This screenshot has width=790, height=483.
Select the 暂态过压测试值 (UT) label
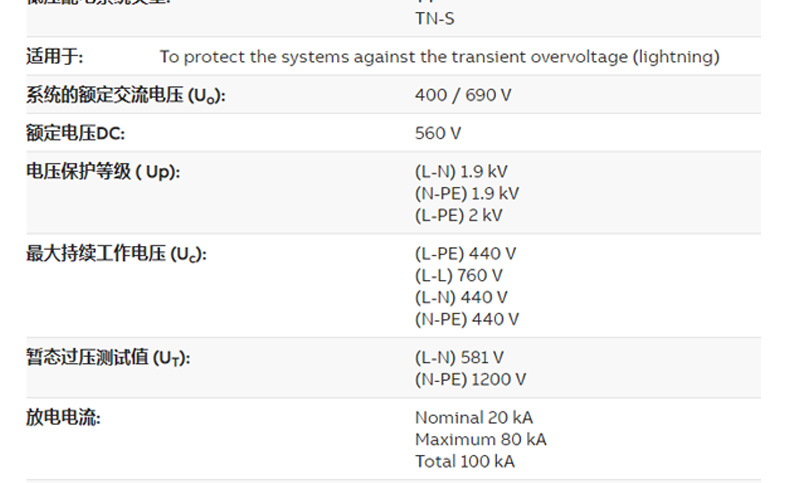(108, 358)
